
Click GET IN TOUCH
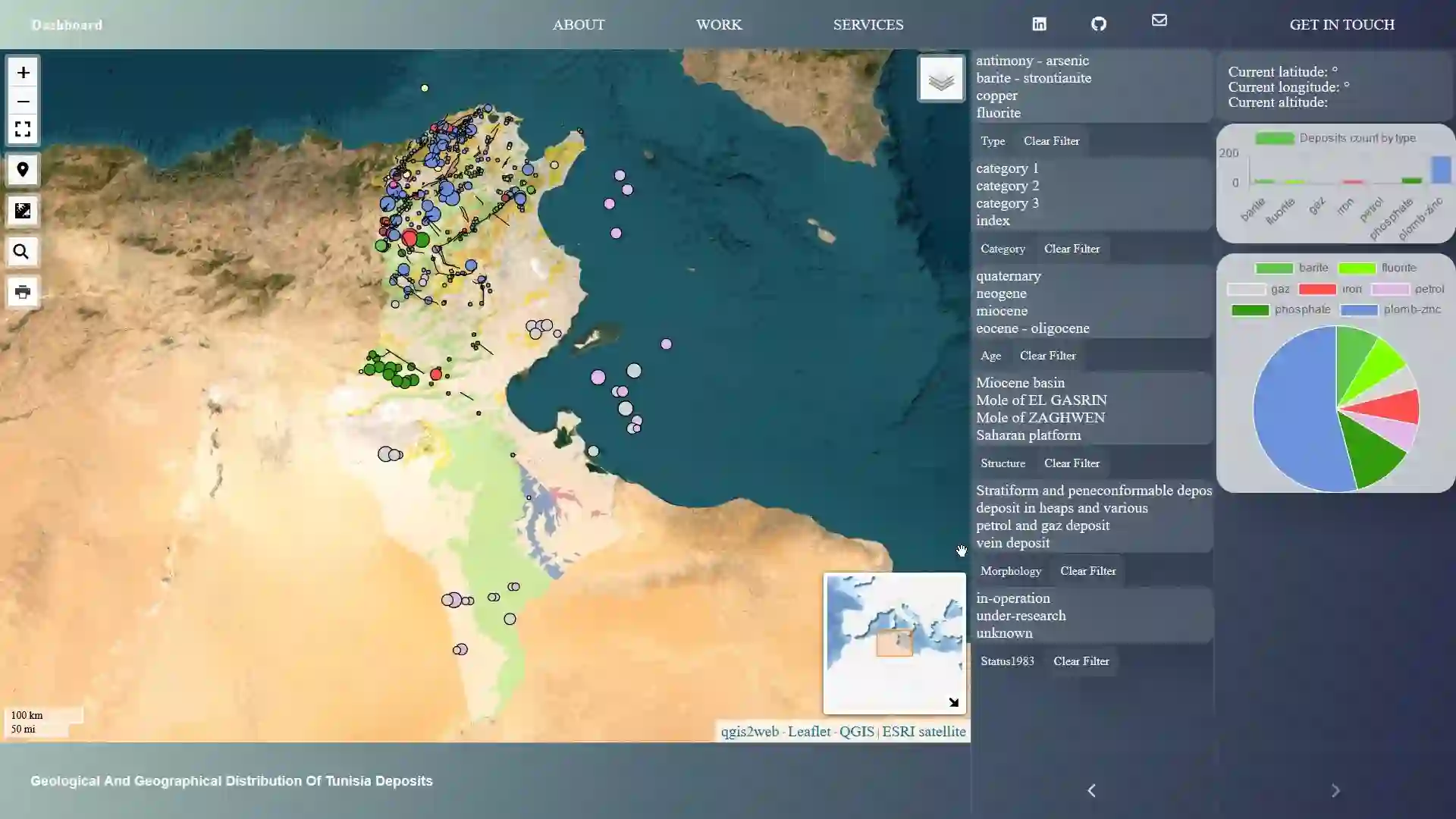click(1342, 25)
